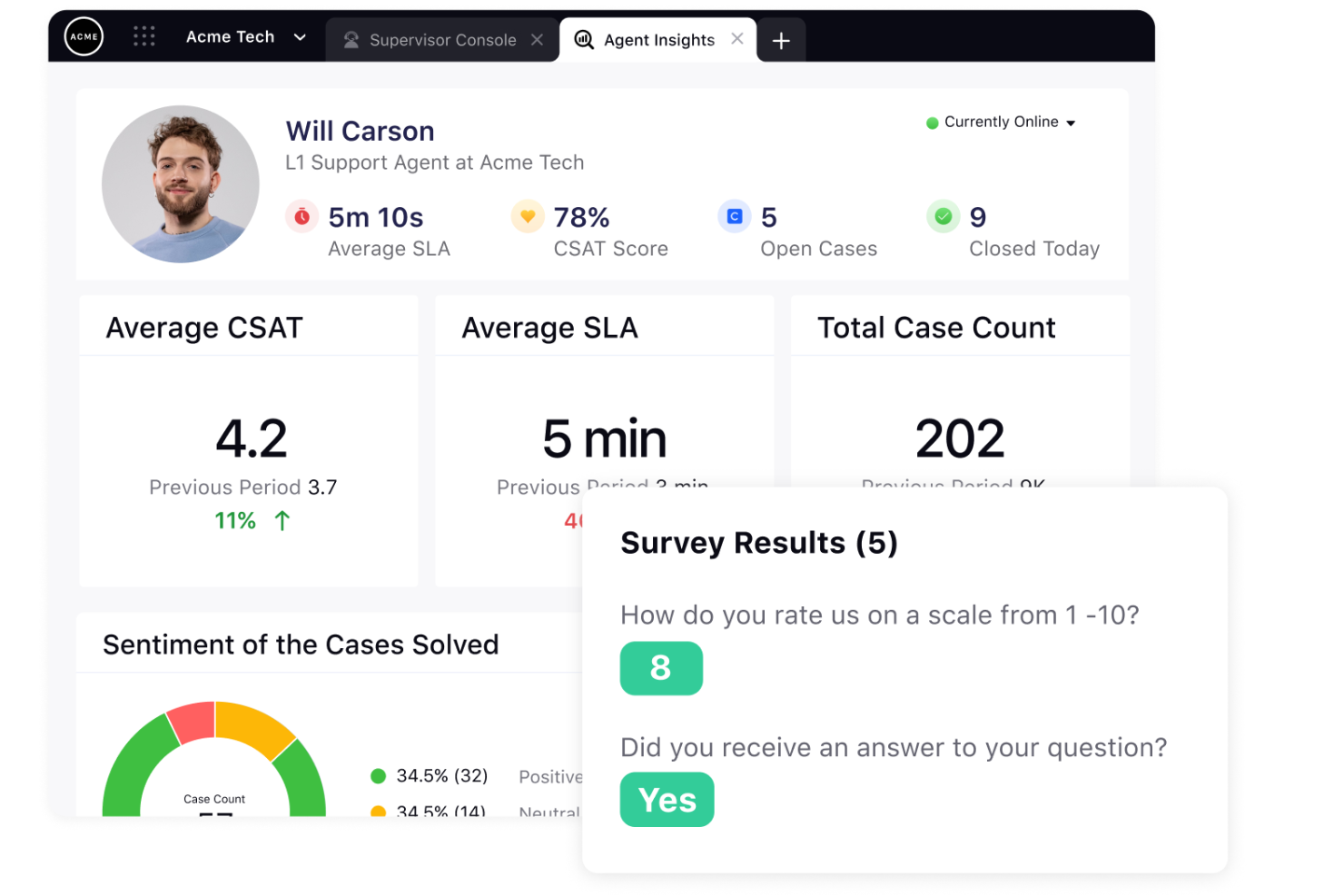The width and height of the screenshot is (1344, 896).
Task: Select the Agent Insights tab
Action: click(658, 40)
